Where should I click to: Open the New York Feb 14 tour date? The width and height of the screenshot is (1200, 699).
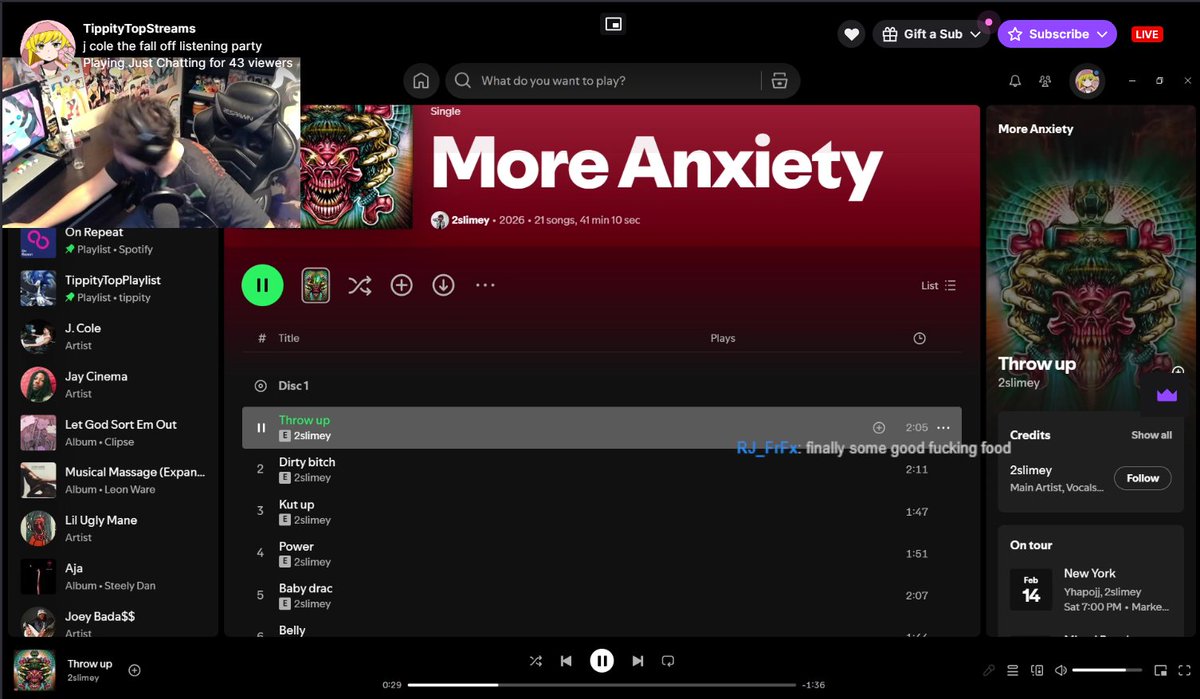(x=1091, y=590)
